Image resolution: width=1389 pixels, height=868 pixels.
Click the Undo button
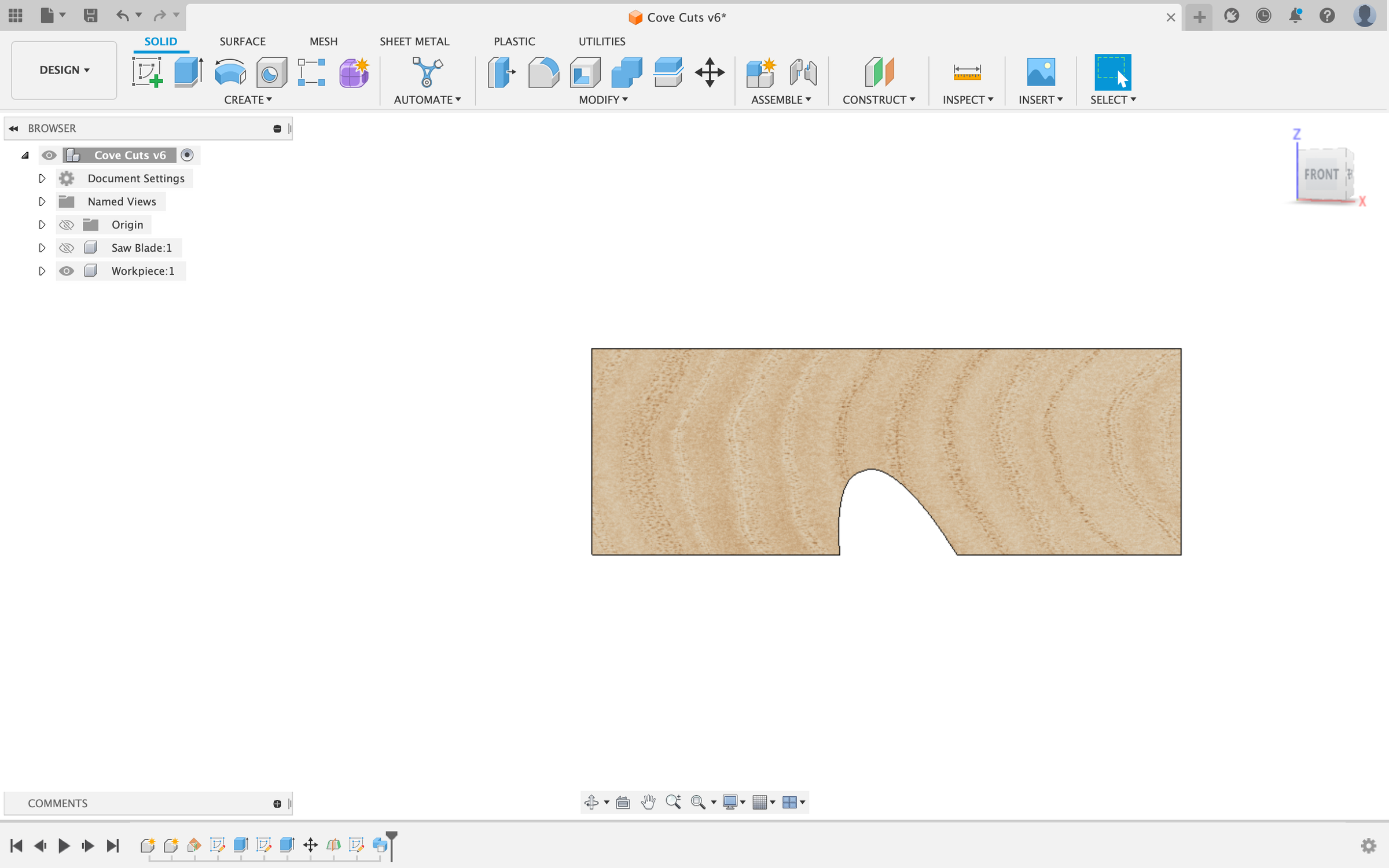click(122, 16)
